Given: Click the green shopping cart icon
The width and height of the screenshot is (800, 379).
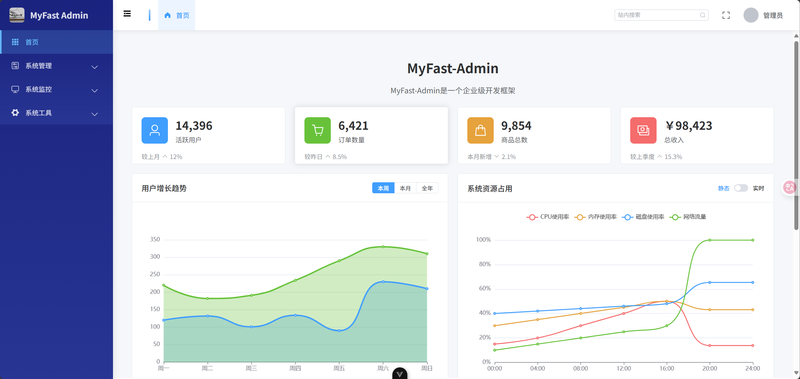Looking at the screenshot, I should (x=317, y=131).
